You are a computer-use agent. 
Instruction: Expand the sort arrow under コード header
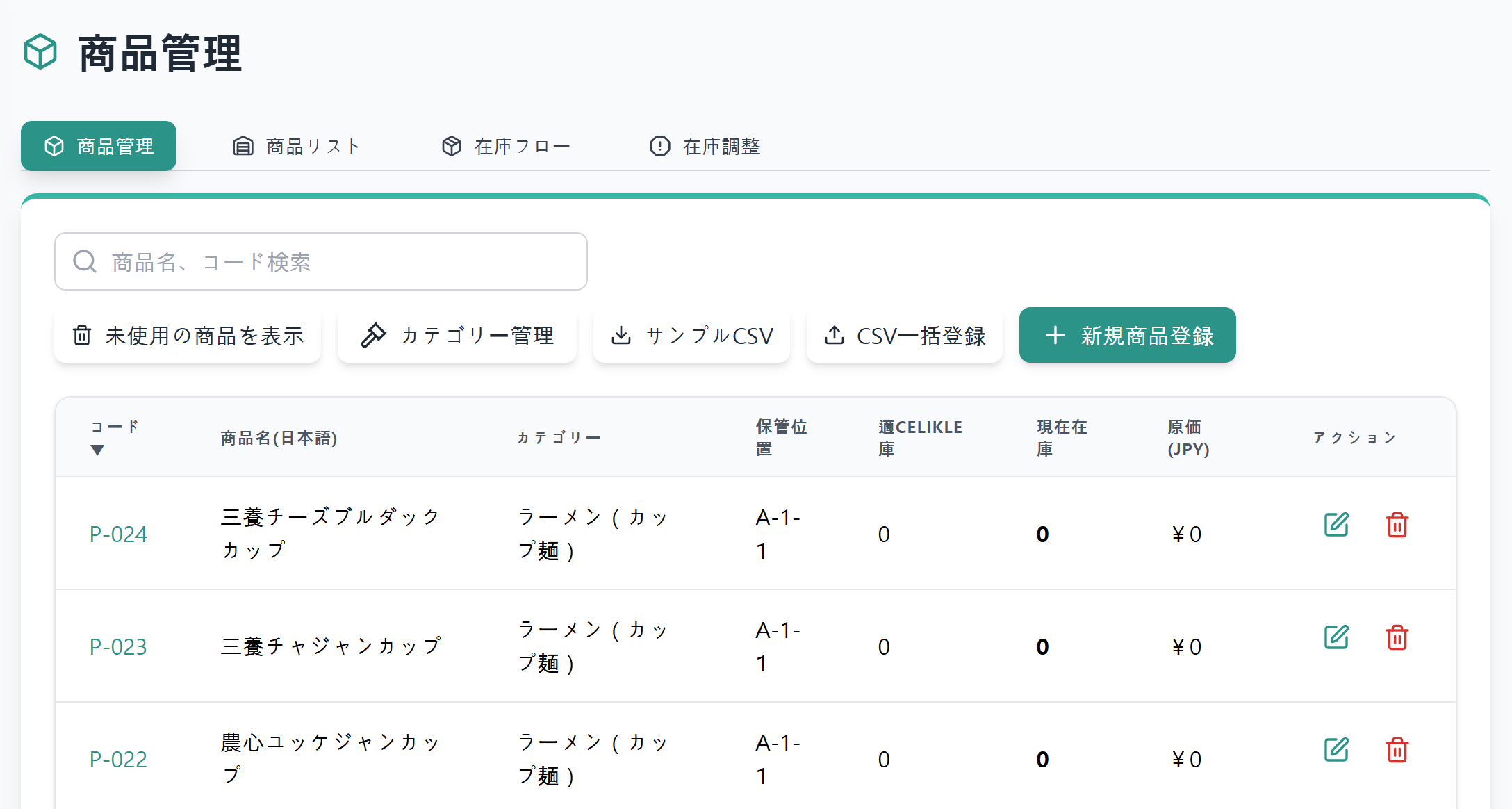pyautogui.click(x=97, y=450)
